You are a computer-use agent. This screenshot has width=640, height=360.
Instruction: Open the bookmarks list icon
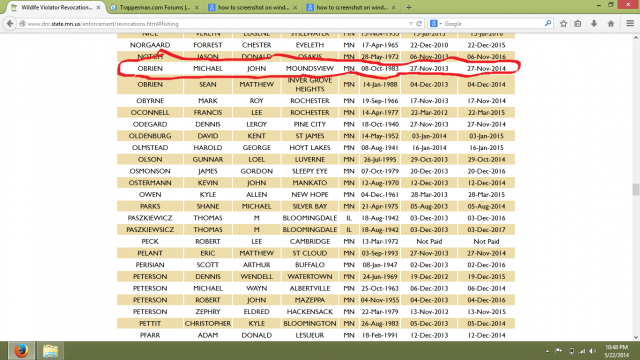point(578,24)
